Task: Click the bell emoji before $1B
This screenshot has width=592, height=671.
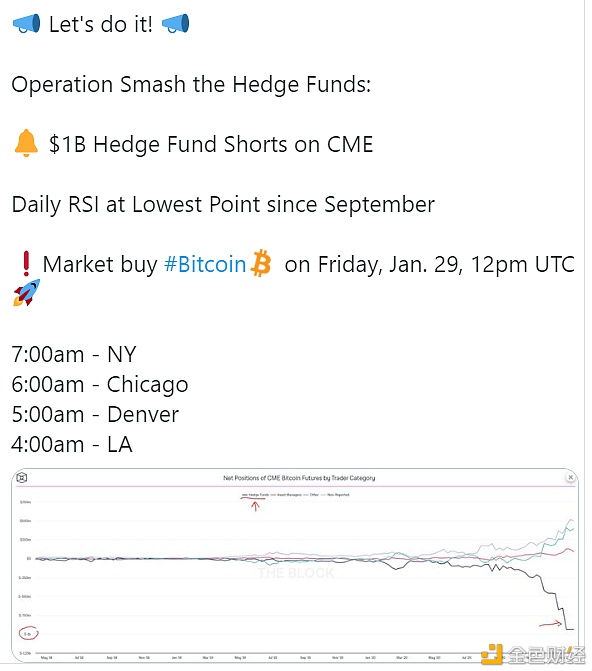Action: (x=26, y=143)
